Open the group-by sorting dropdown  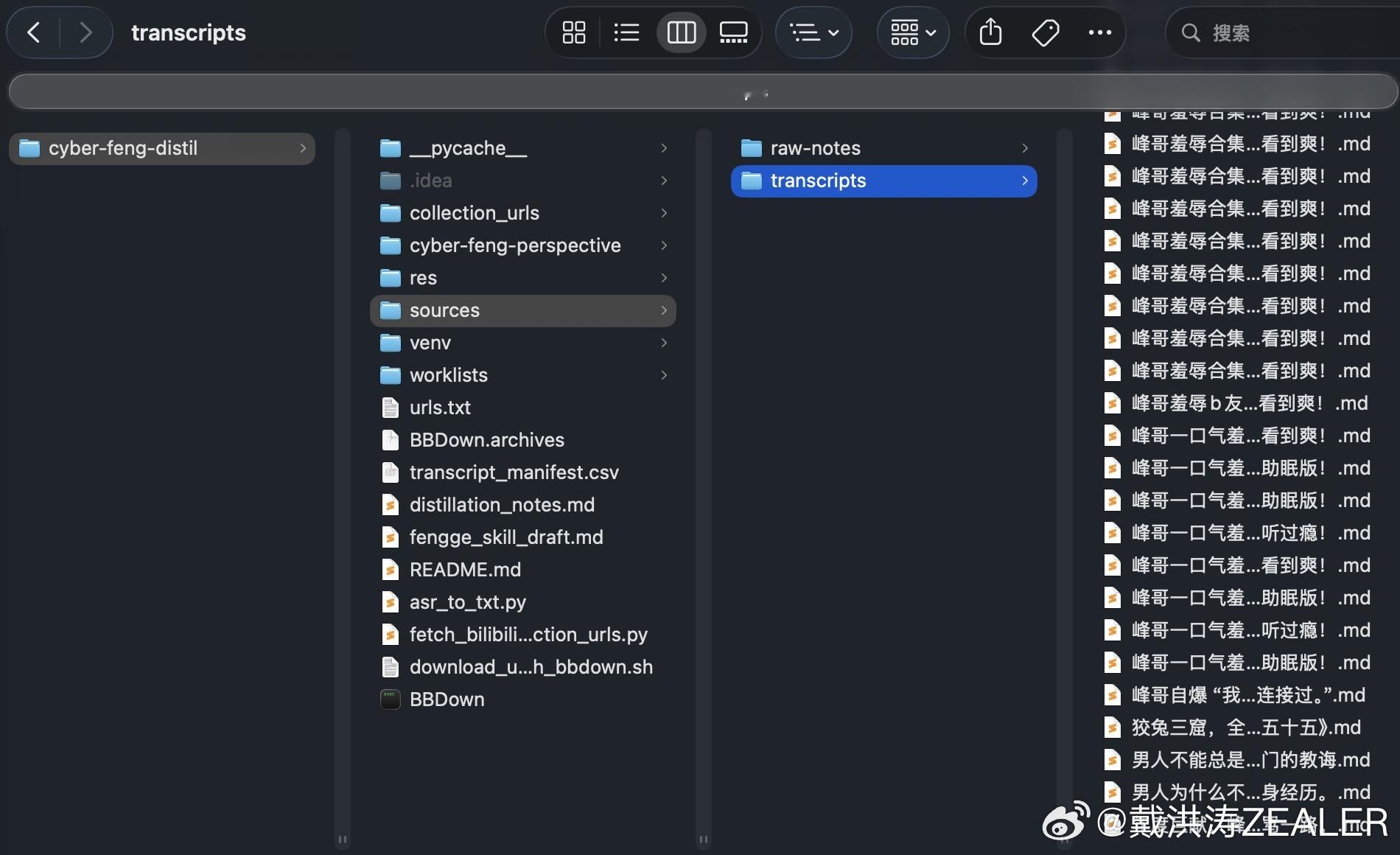[814, 32]
